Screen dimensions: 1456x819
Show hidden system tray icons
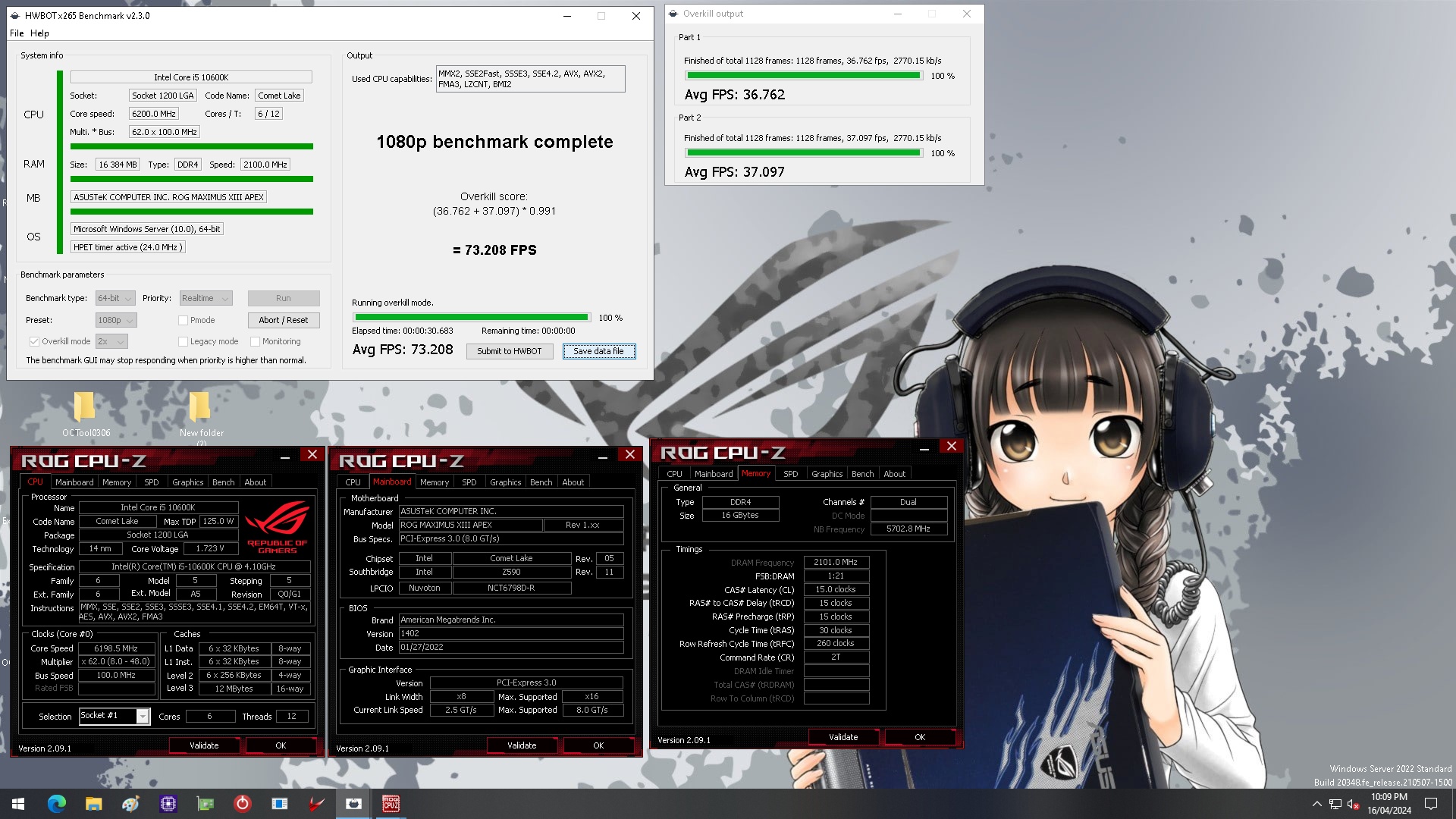[x=1316, y=804]
